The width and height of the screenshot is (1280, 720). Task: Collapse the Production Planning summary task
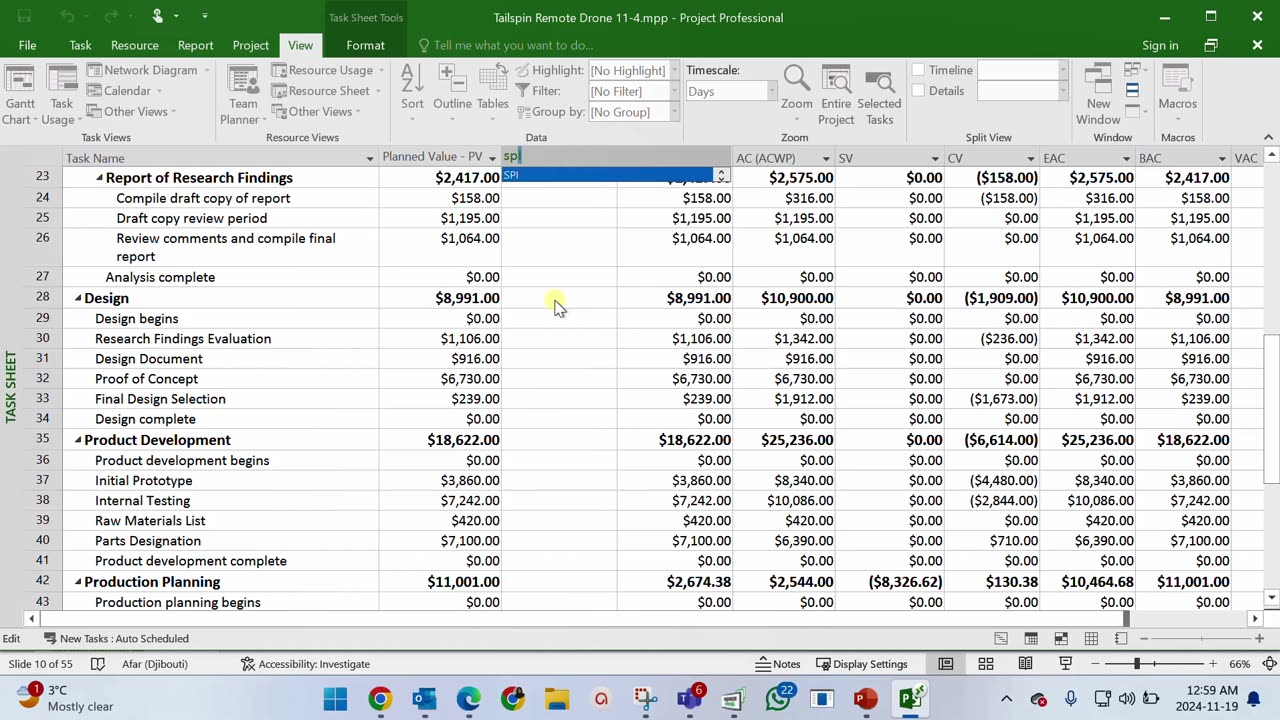[78, 582]
